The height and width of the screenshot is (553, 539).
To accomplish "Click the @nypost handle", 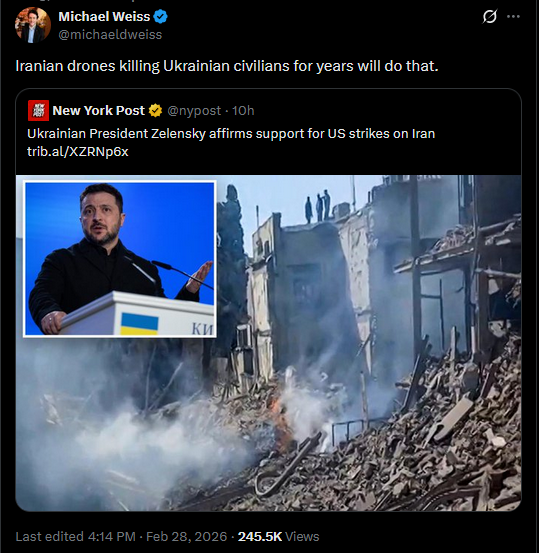I will coord(194,110).
